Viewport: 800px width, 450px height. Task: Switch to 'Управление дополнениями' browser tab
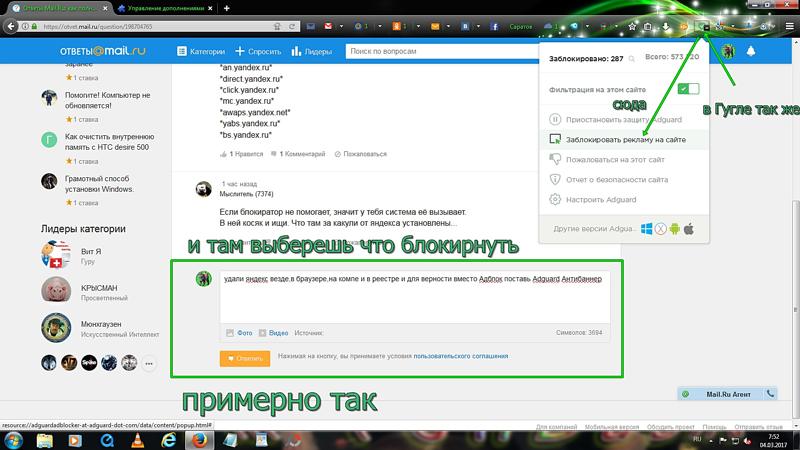(165, 8)
